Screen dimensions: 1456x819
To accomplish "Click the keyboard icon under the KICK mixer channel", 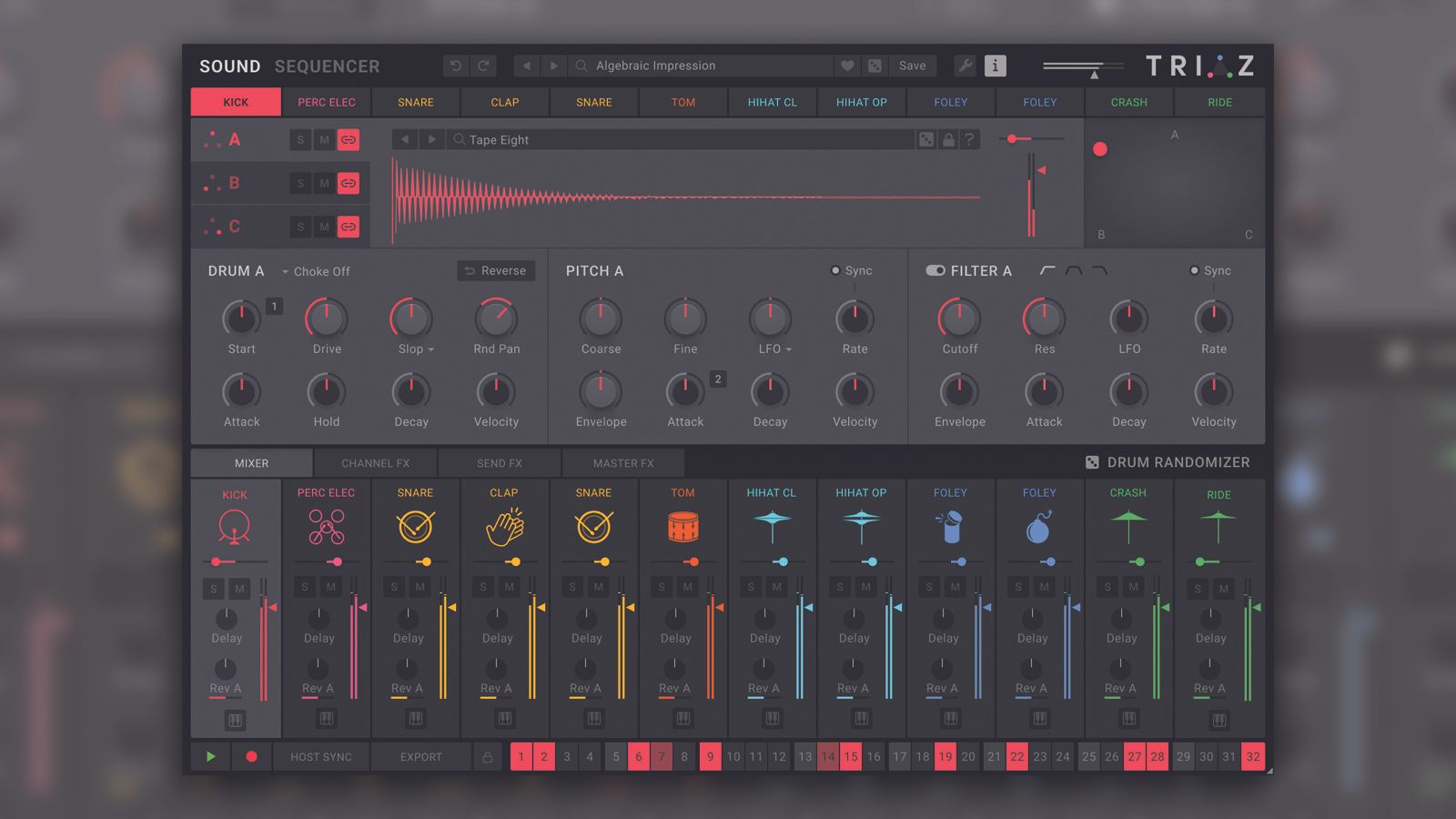I will pyautogui.click(x=234, y=719).
